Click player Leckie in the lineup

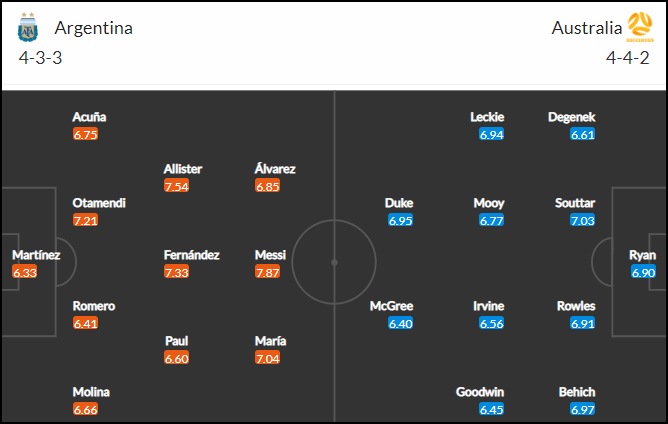coord(487,117)
